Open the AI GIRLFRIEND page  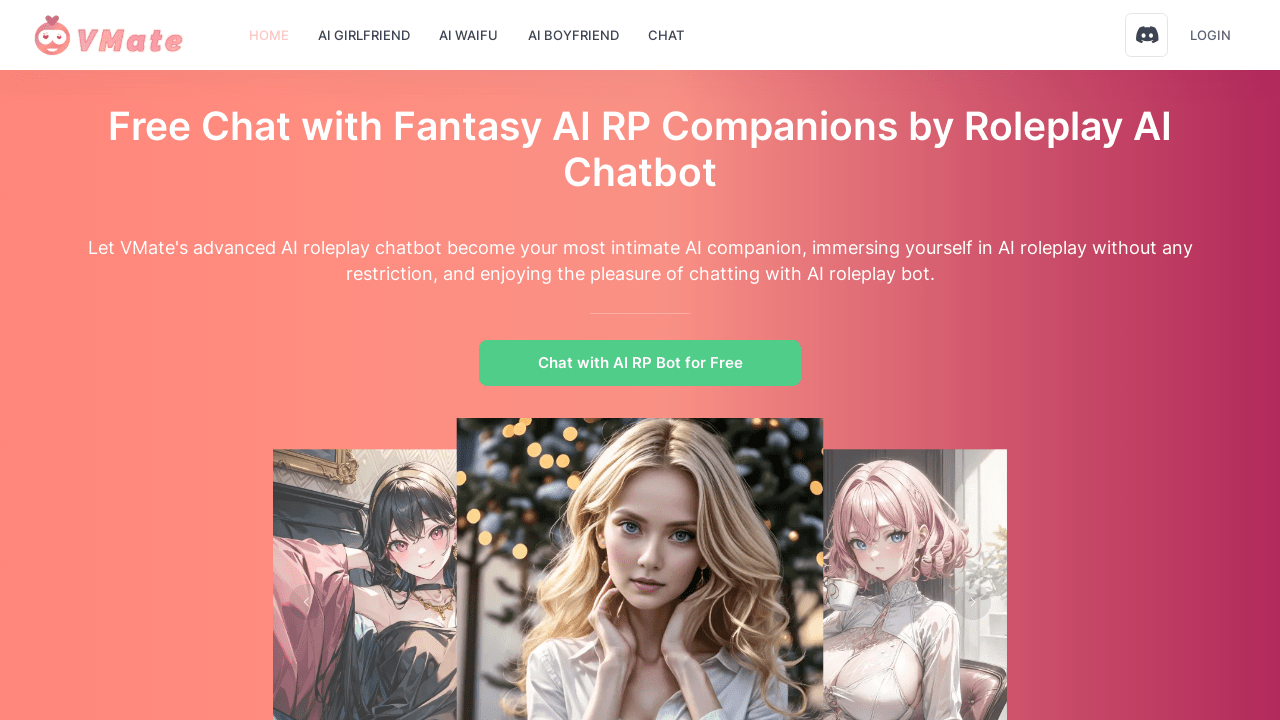pyautogui.click(x=364, y=35)
